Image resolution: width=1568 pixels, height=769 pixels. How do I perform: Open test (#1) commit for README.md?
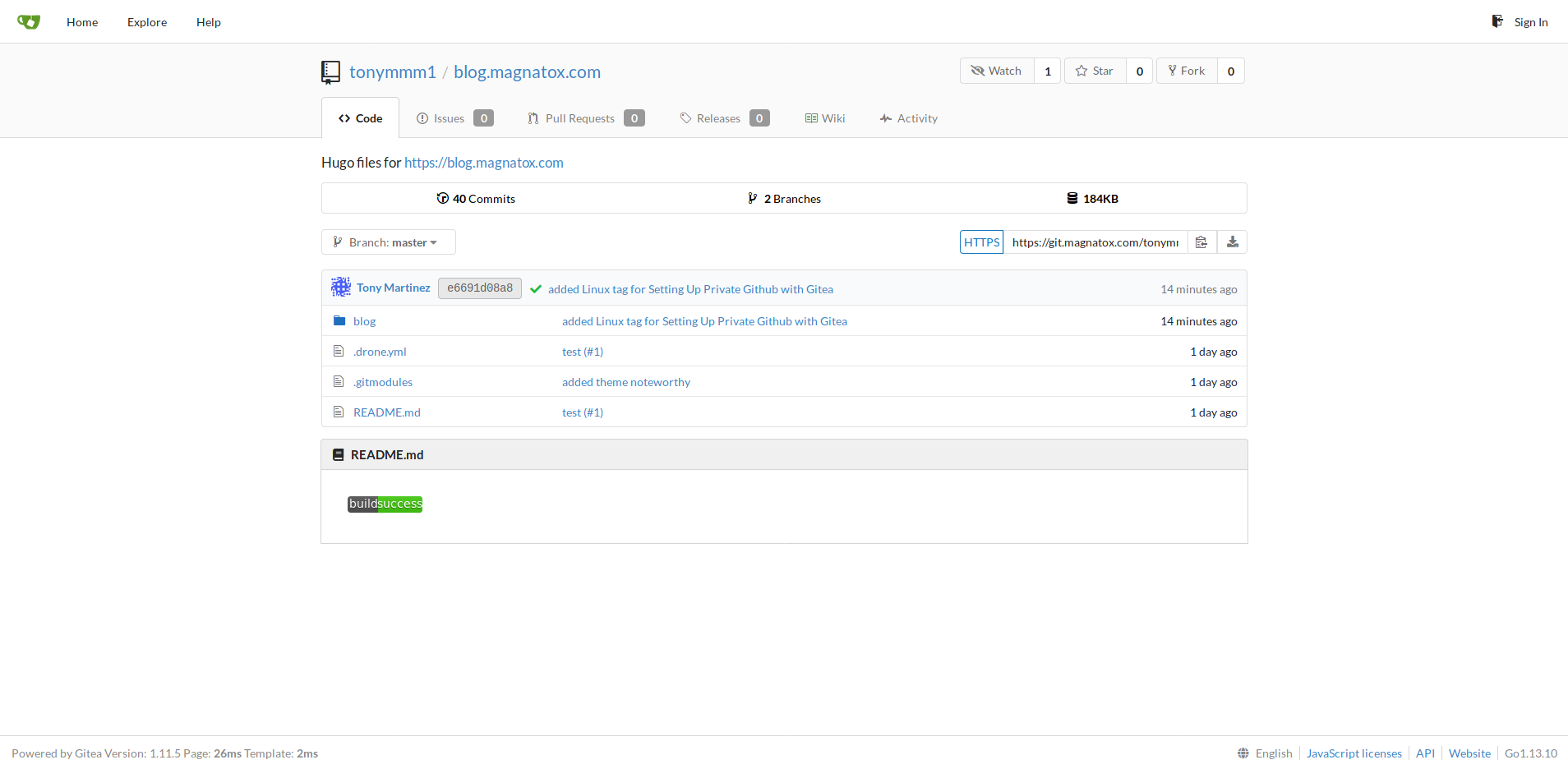[x=583, y=412]
